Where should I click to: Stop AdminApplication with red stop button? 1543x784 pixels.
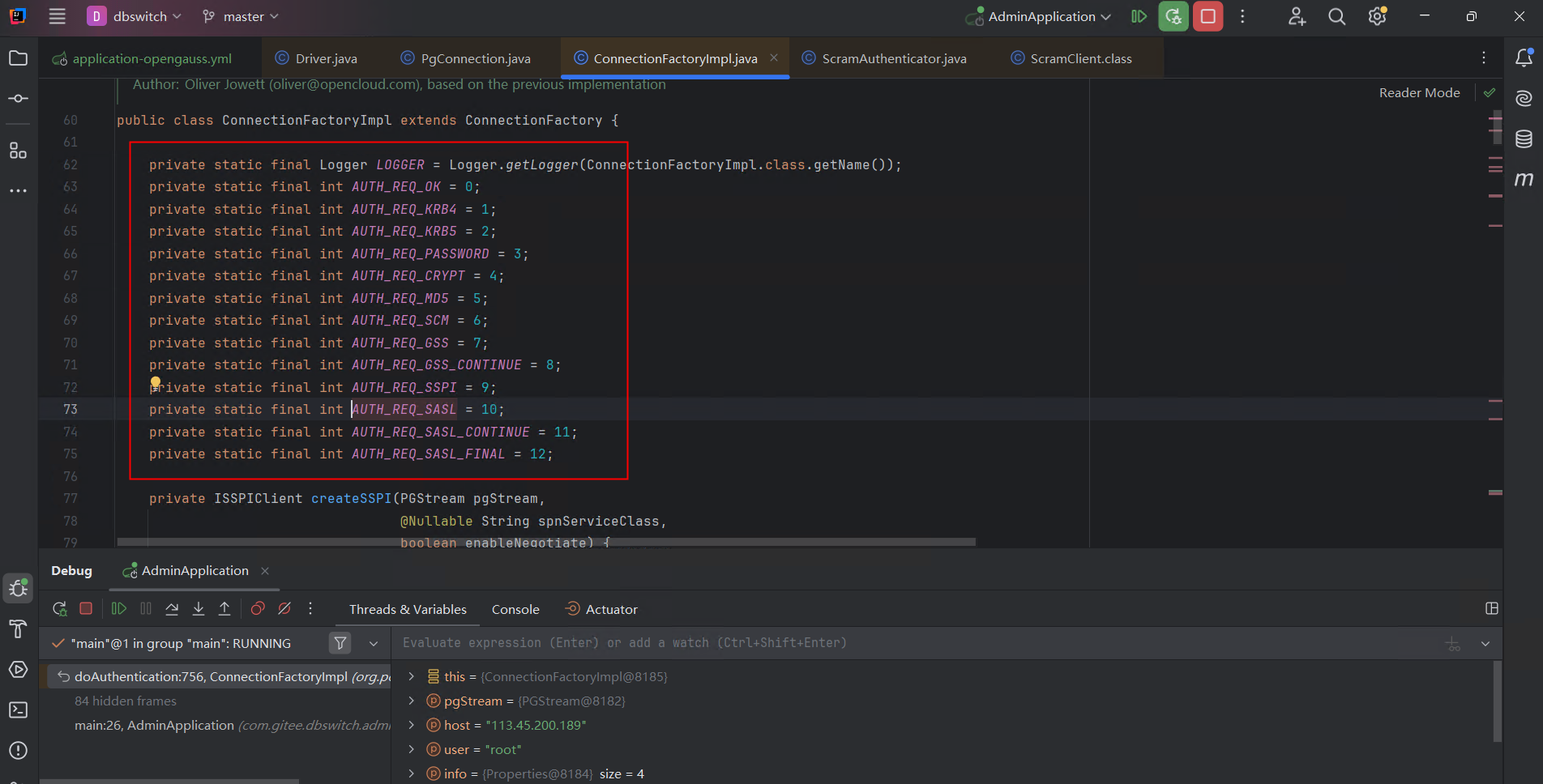(x=1207, y=17)
